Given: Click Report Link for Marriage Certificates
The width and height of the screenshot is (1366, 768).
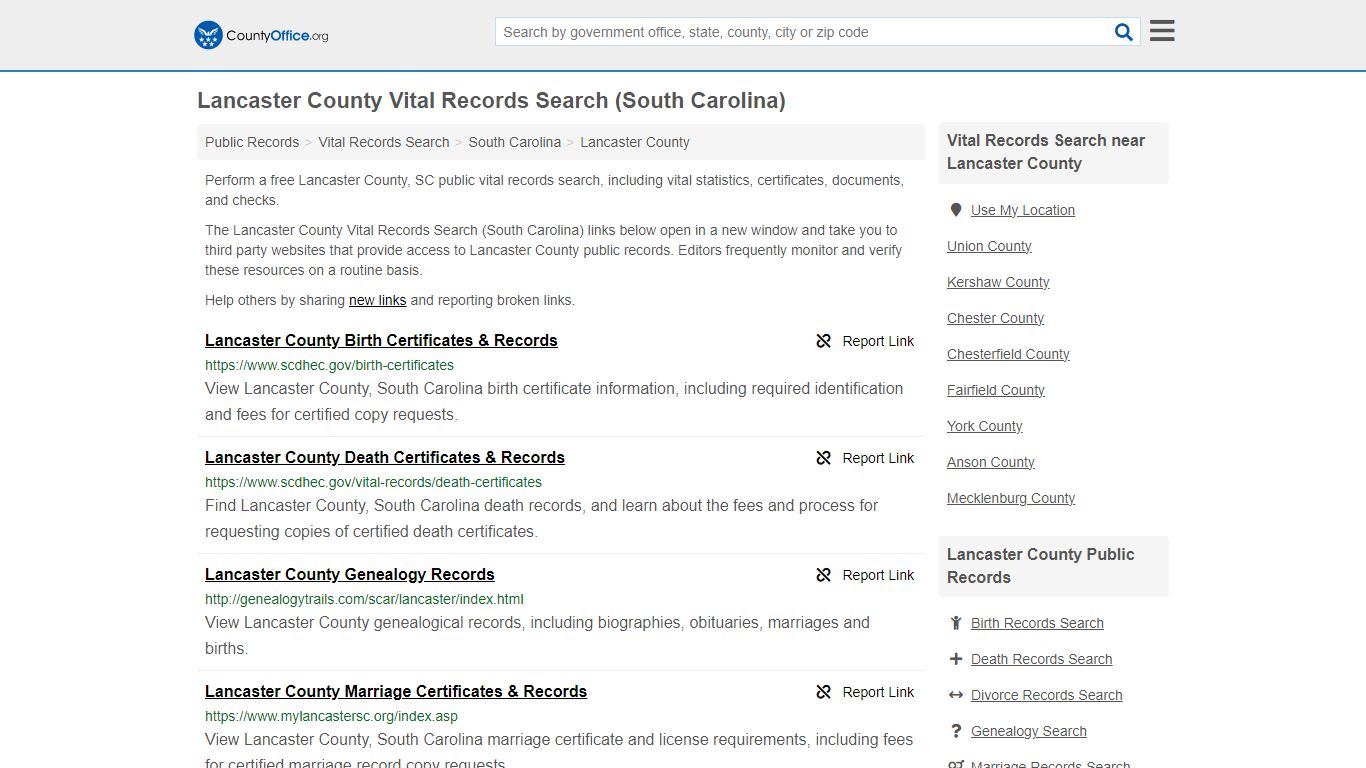Looking at the screenshot, I should tap(878, 692).
